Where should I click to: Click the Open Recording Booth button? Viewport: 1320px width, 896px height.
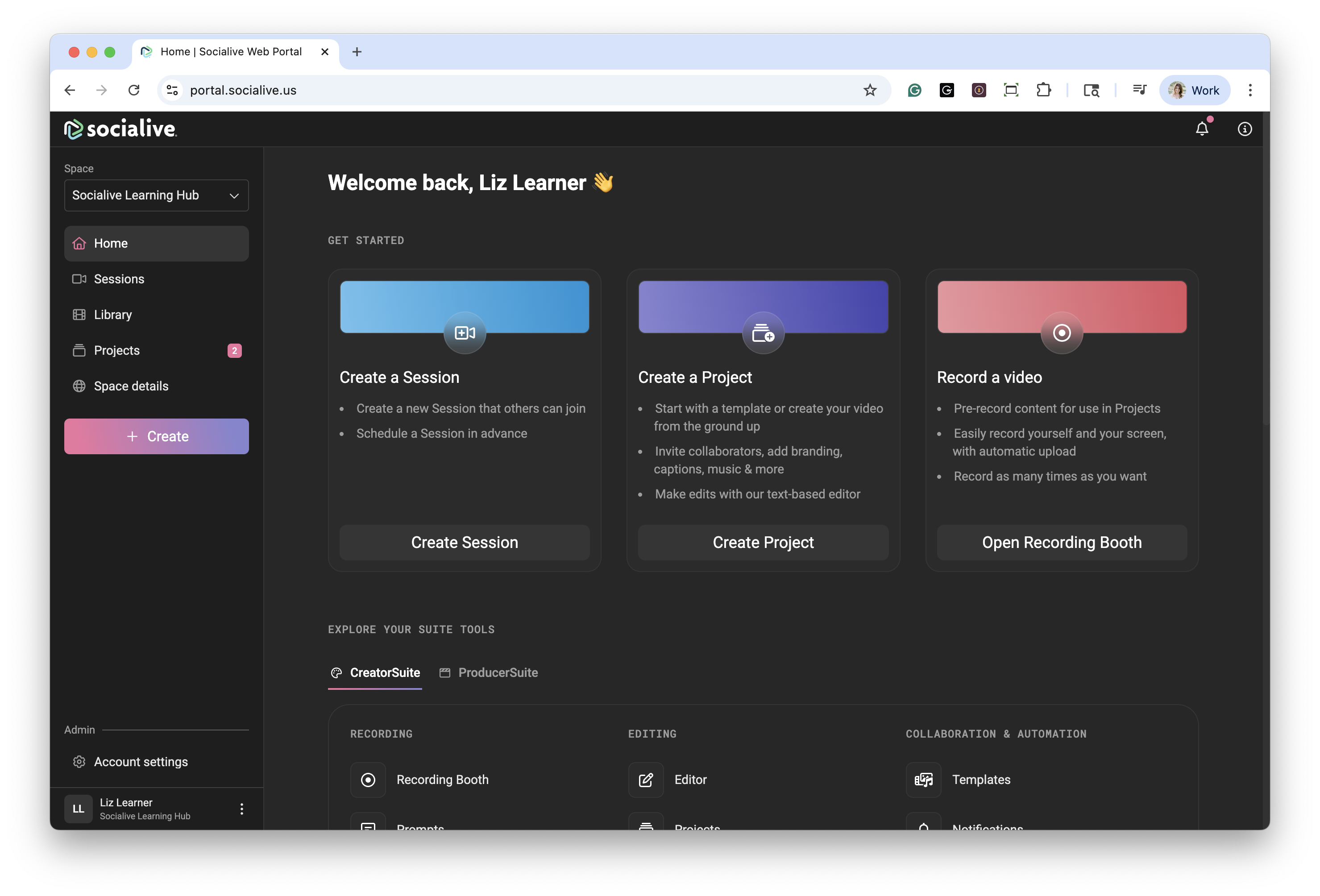pyautogui.click(x=1061, y=542)
